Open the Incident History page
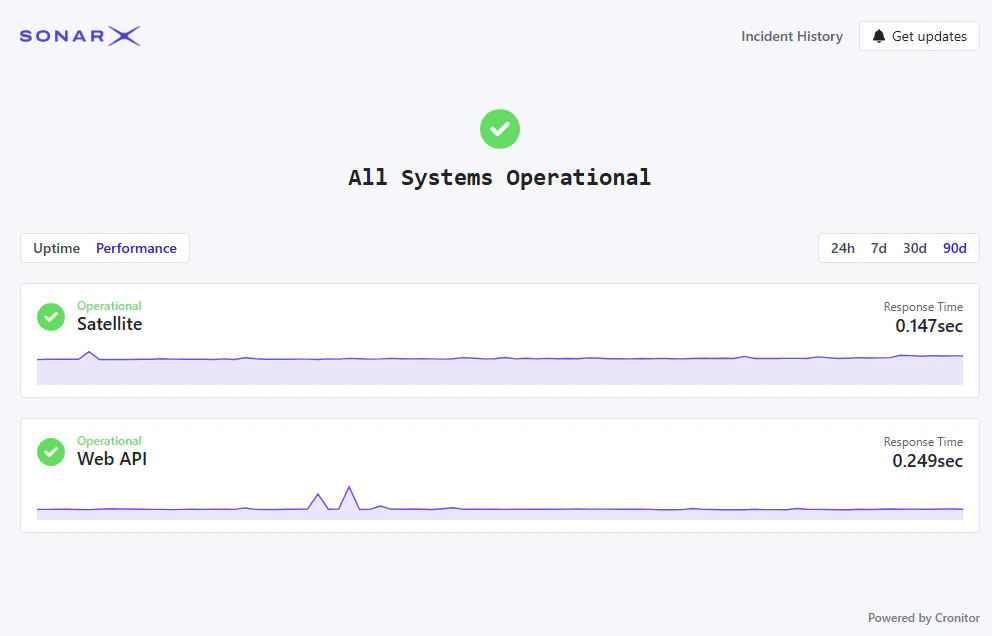 792,36
